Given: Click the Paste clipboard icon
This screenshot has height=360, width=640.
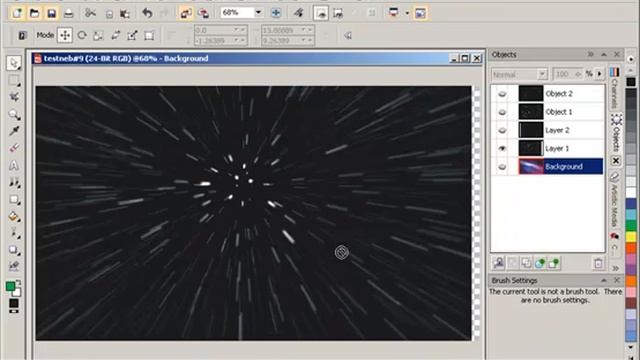Looking at the screenshot, I should [x=125, y=14].
